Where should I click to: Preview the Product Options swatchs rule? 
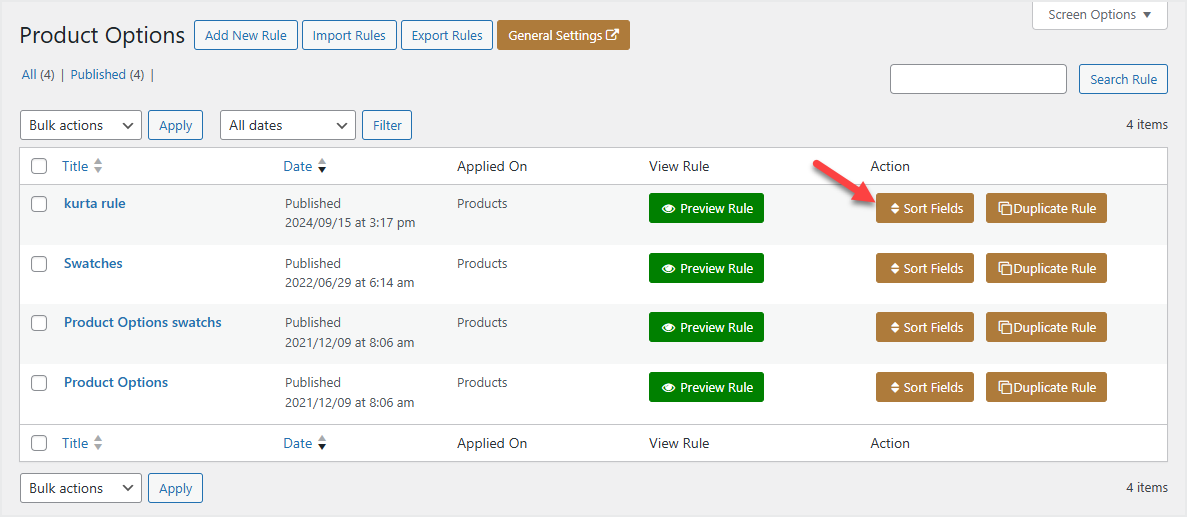(706, 328)
